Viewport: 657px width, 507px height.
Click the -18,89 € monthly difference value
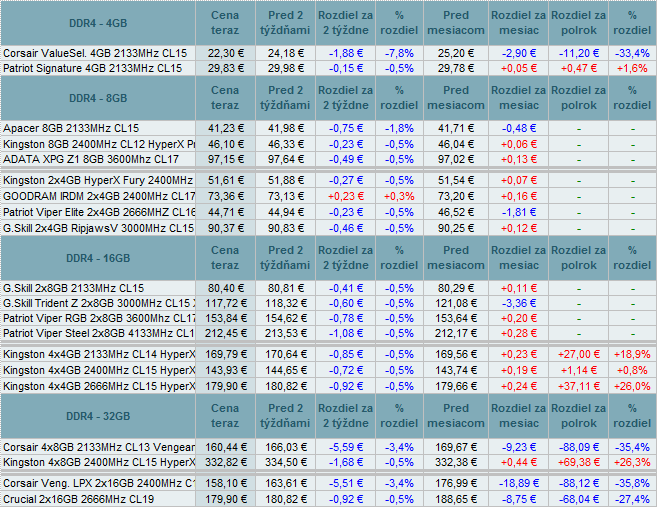519,484
